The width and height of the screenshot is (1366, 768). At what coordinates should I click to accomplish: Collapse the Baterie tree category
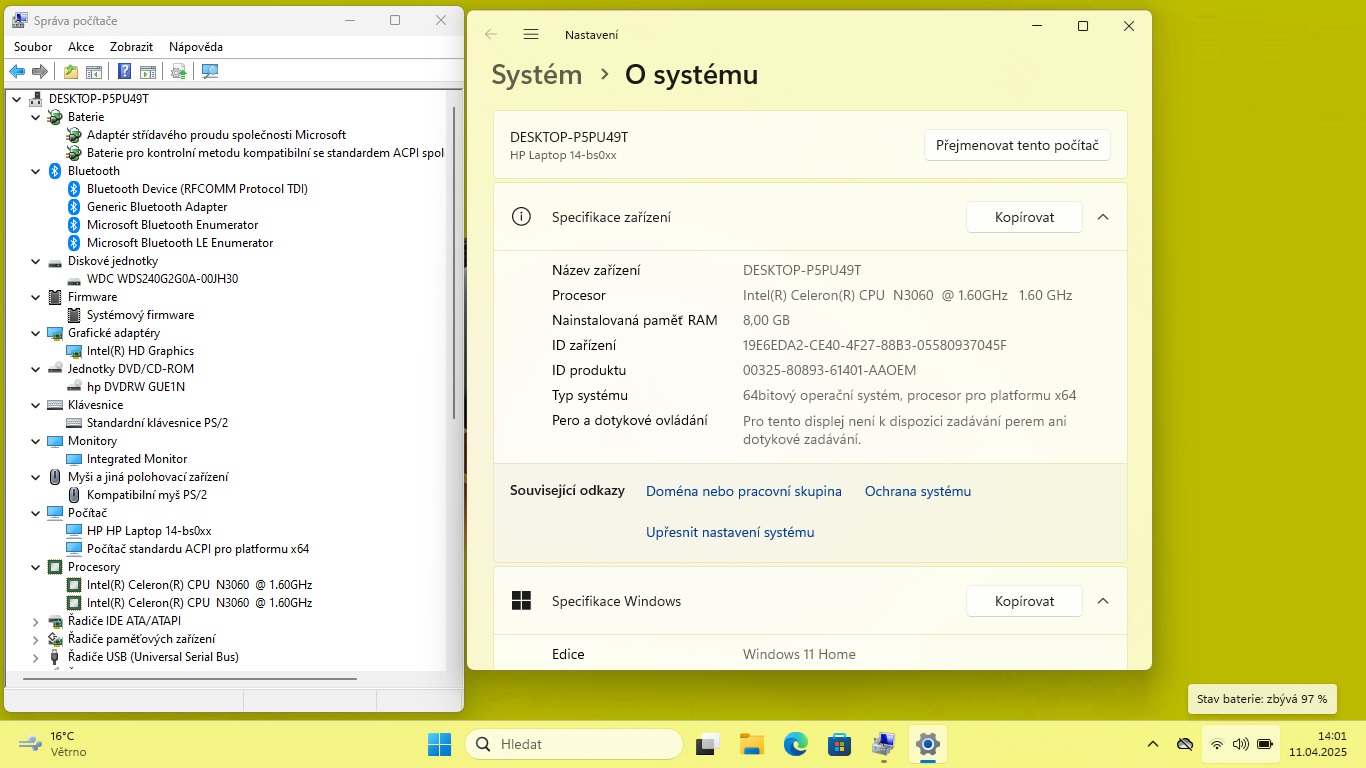click(36, 117)
